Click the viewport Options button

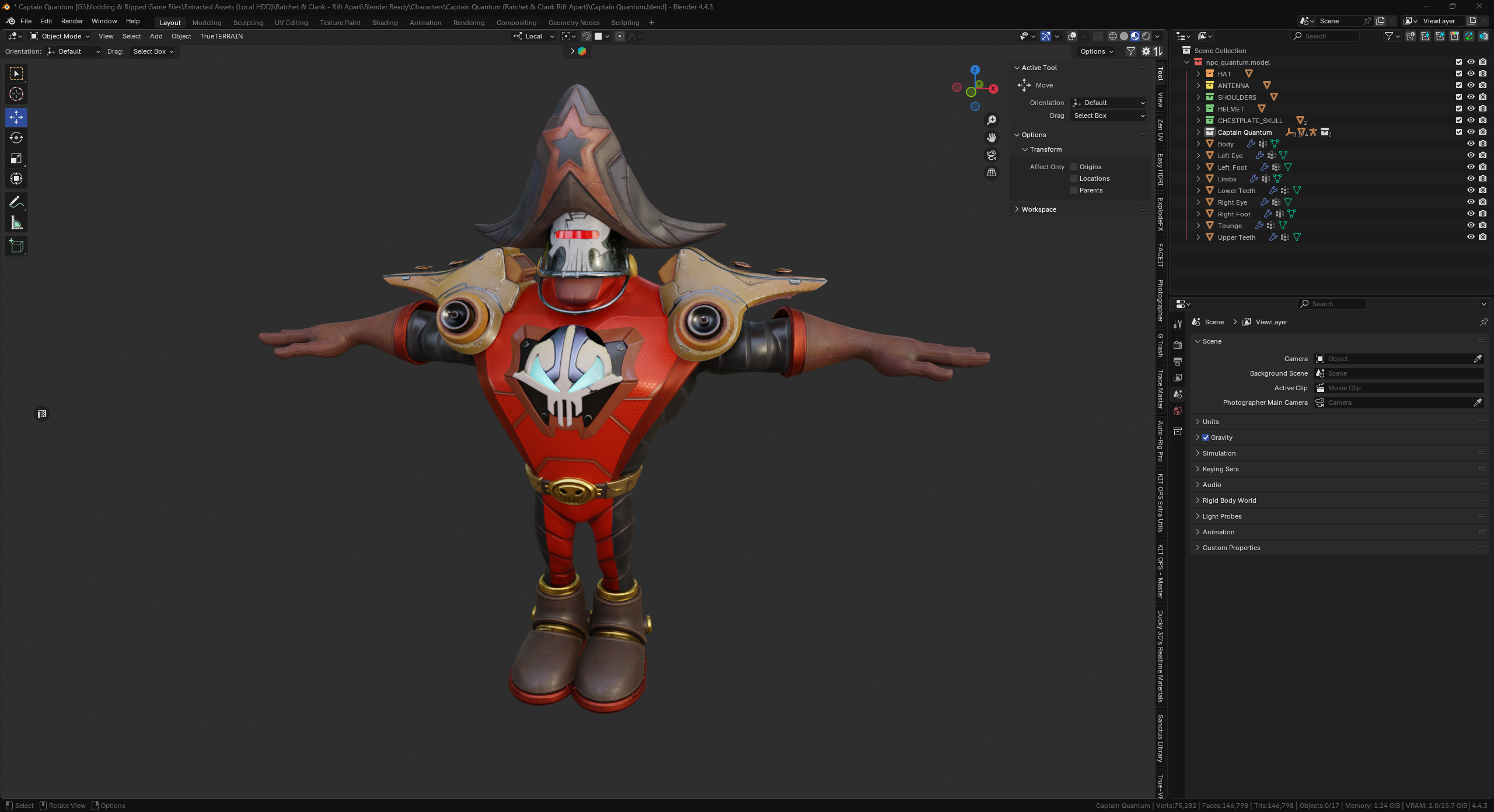1097,51
